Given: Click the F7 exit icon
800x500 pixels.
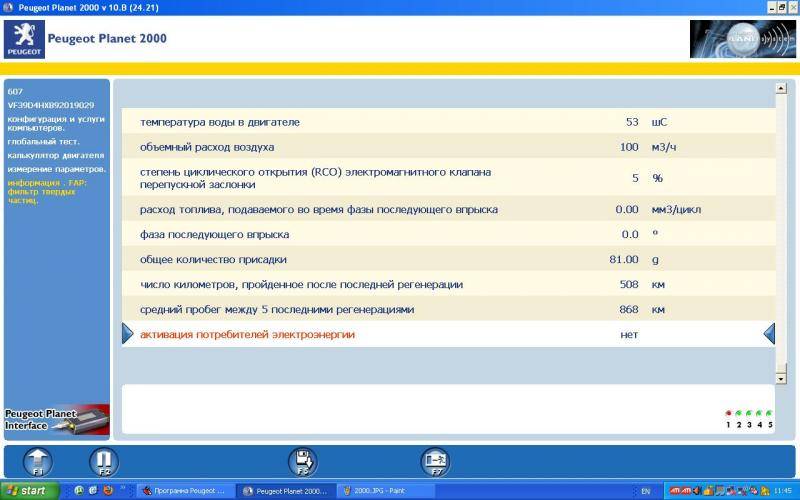Looking at the screenshot, I should click(x=436, y=461).
